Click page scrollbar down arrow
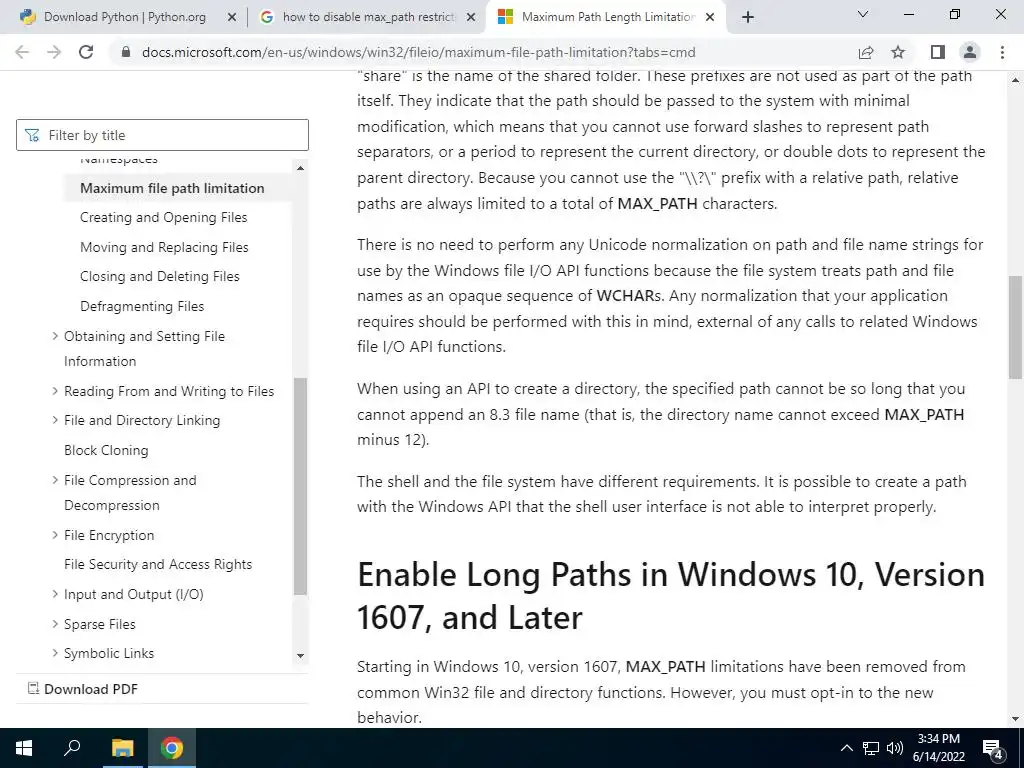1024x768 pixels. point(1015,719)
